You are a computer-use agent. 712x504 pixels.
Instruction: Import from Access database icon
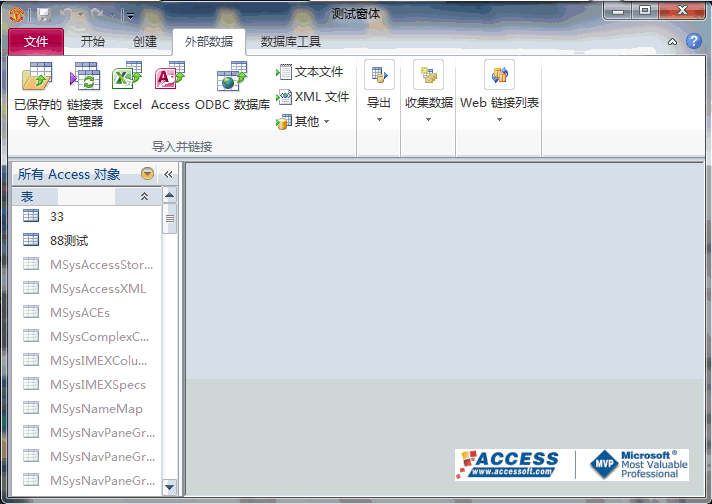pyautogui.click(x=170, y=86)
